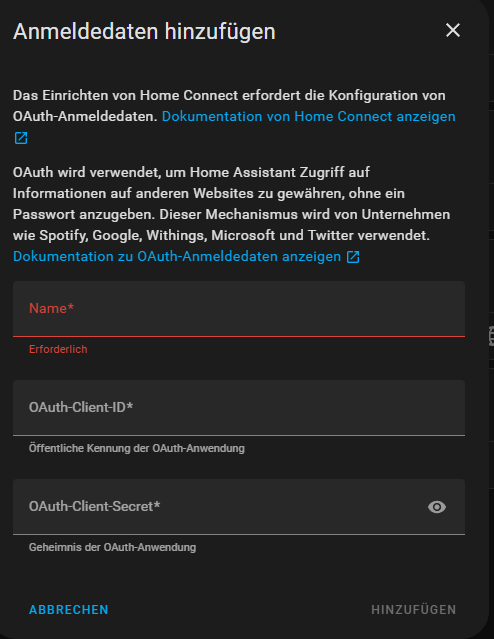Cancel with the ABBRECHEN button
This screenshot has height=639, width=494.
point(68,610)
